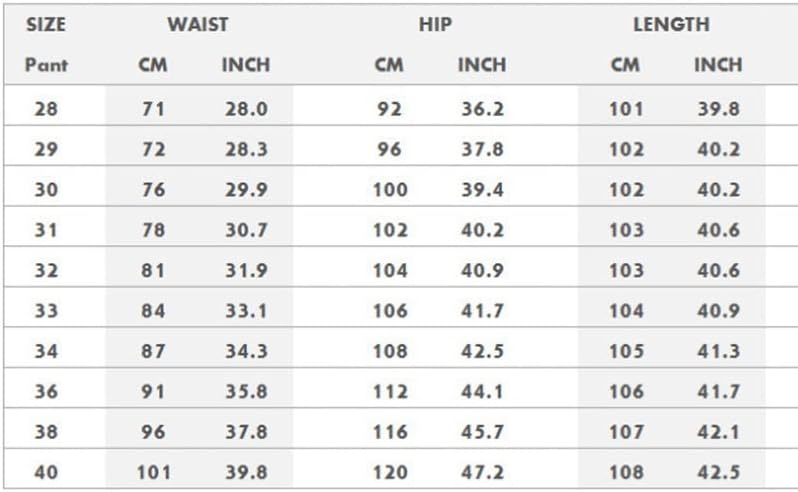Screen dimensions: 798x492
Task: Select size 28 in the Pant column
Action: click(46, 109)
